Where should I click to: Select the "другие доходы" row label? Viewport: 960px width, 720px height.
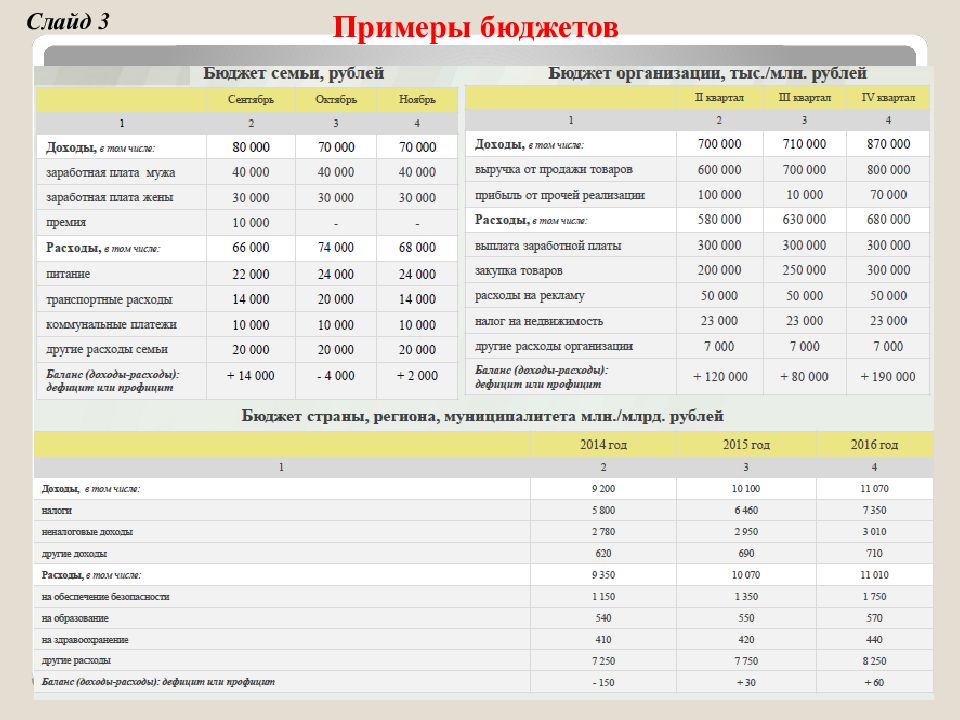point(74,553)
